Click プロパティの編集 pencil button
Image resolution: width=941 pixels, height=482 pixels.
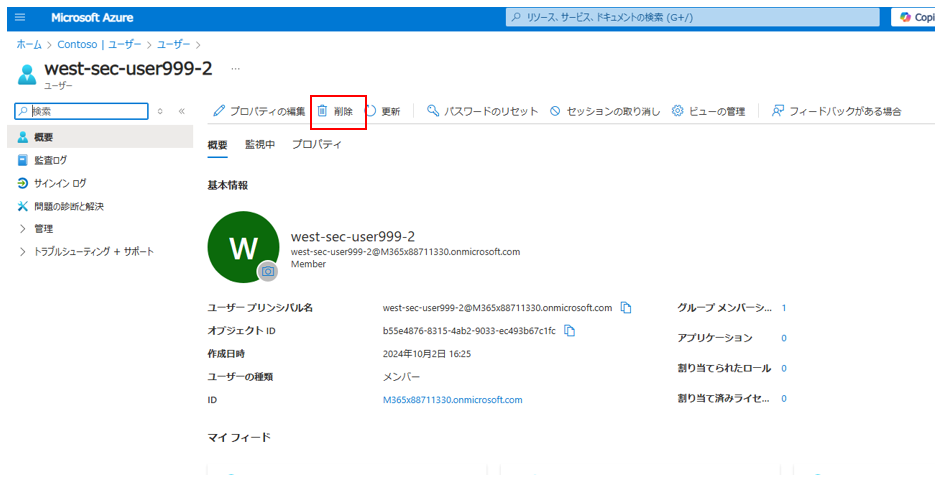[x=259, y=111]
